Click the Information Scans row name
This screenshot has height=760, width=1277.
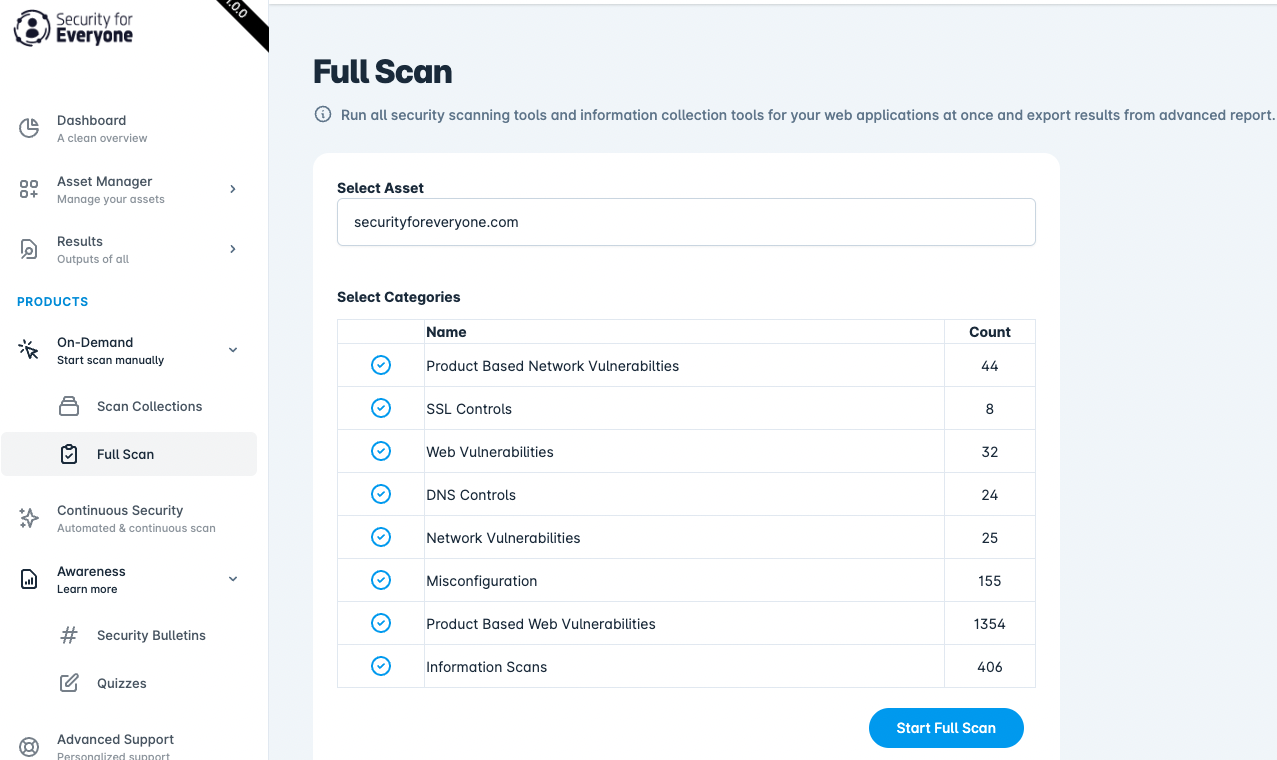pos(487,667)
